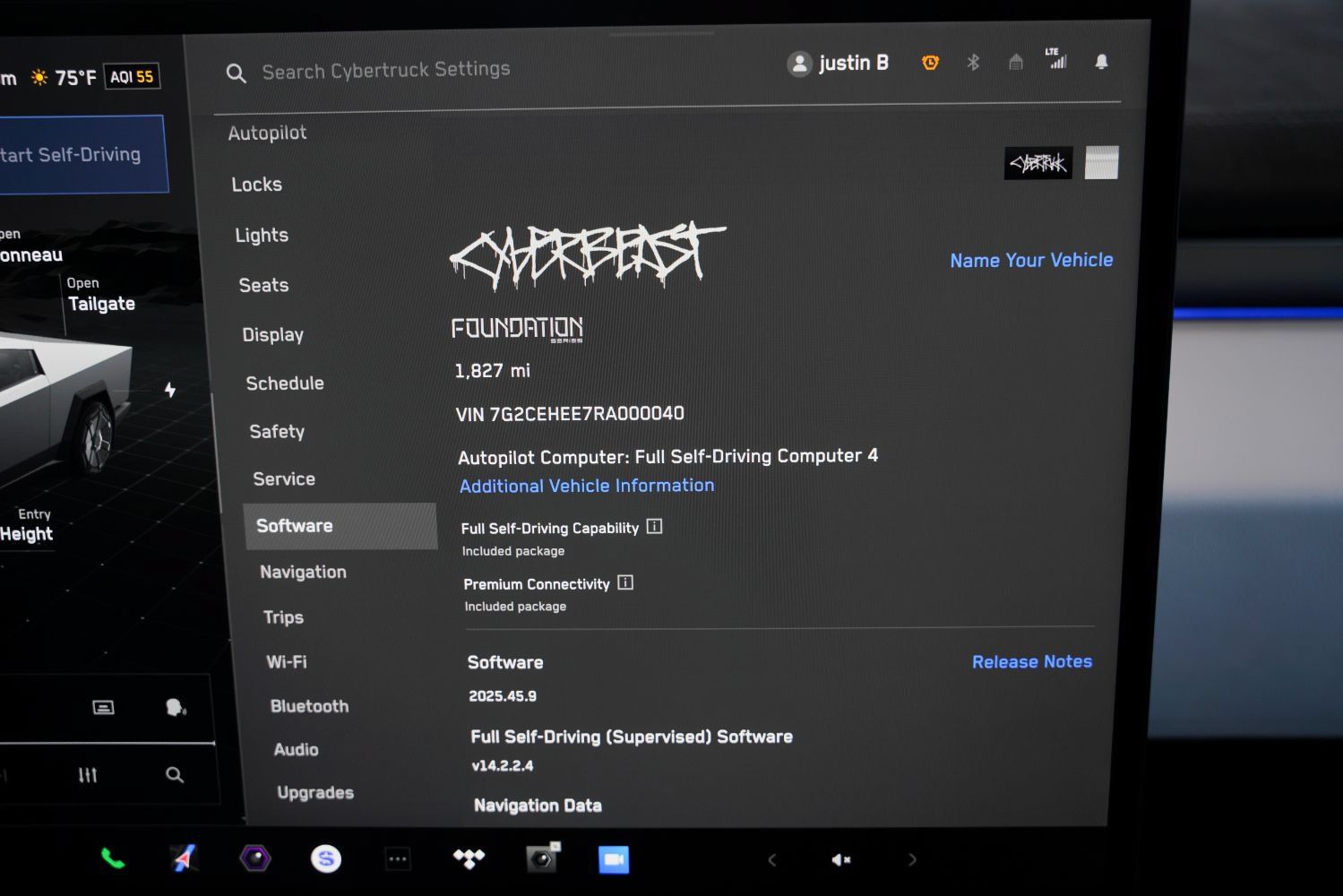This screenshot has width=1343, height=896.
Task: Open the Service menu
Action: pos(284,478)
